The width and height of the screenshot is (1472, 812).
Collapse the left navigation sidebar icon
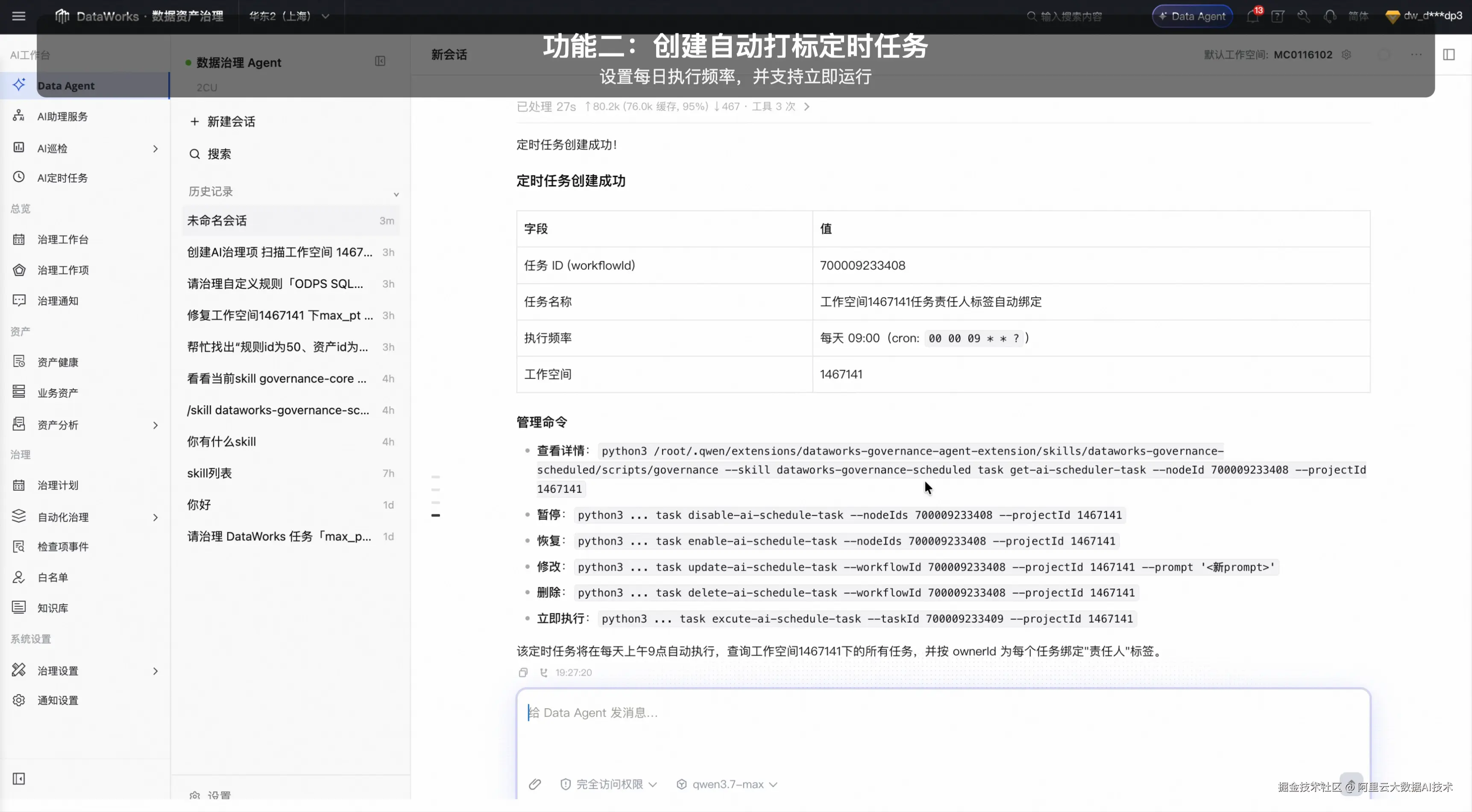pyautogui.click(x=19, y=778)
